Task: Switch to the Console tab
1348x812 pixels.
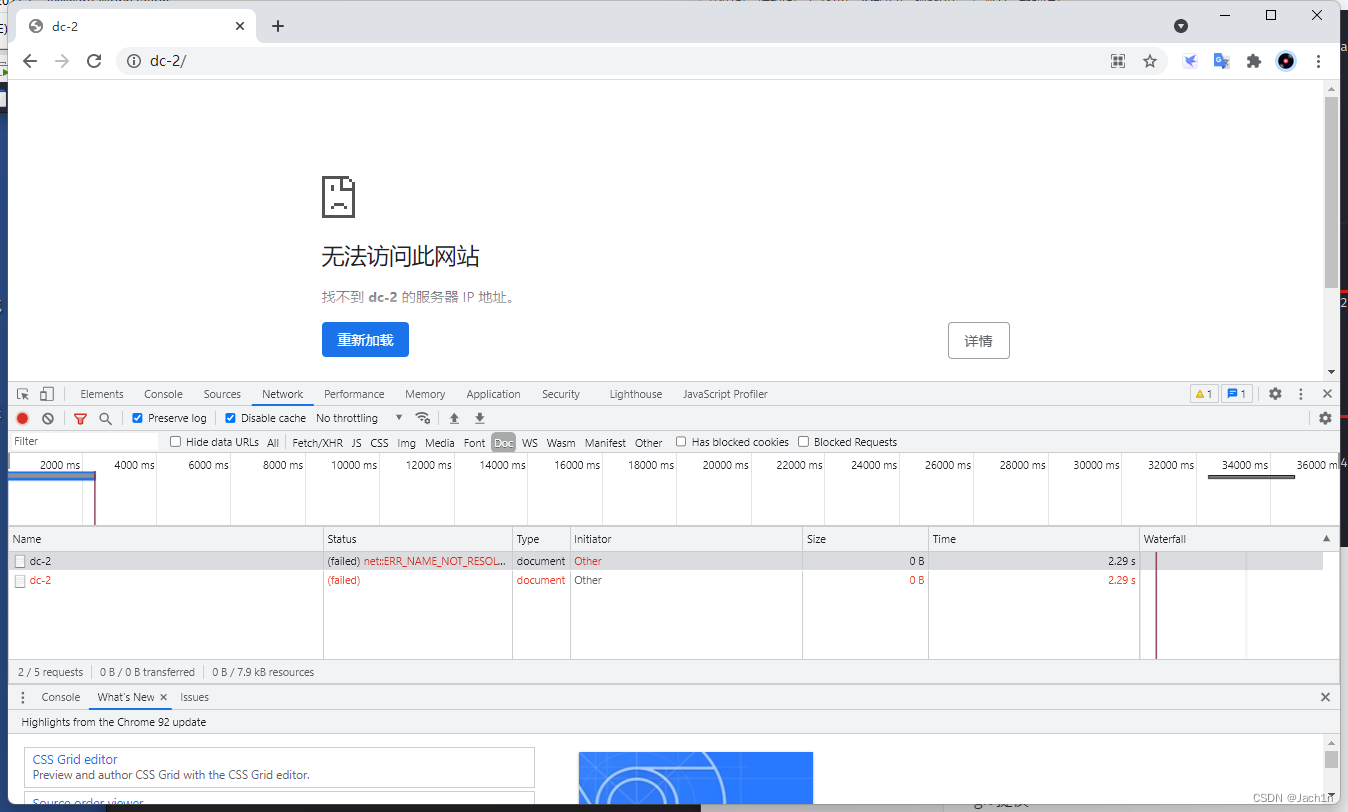Action: 163,394
